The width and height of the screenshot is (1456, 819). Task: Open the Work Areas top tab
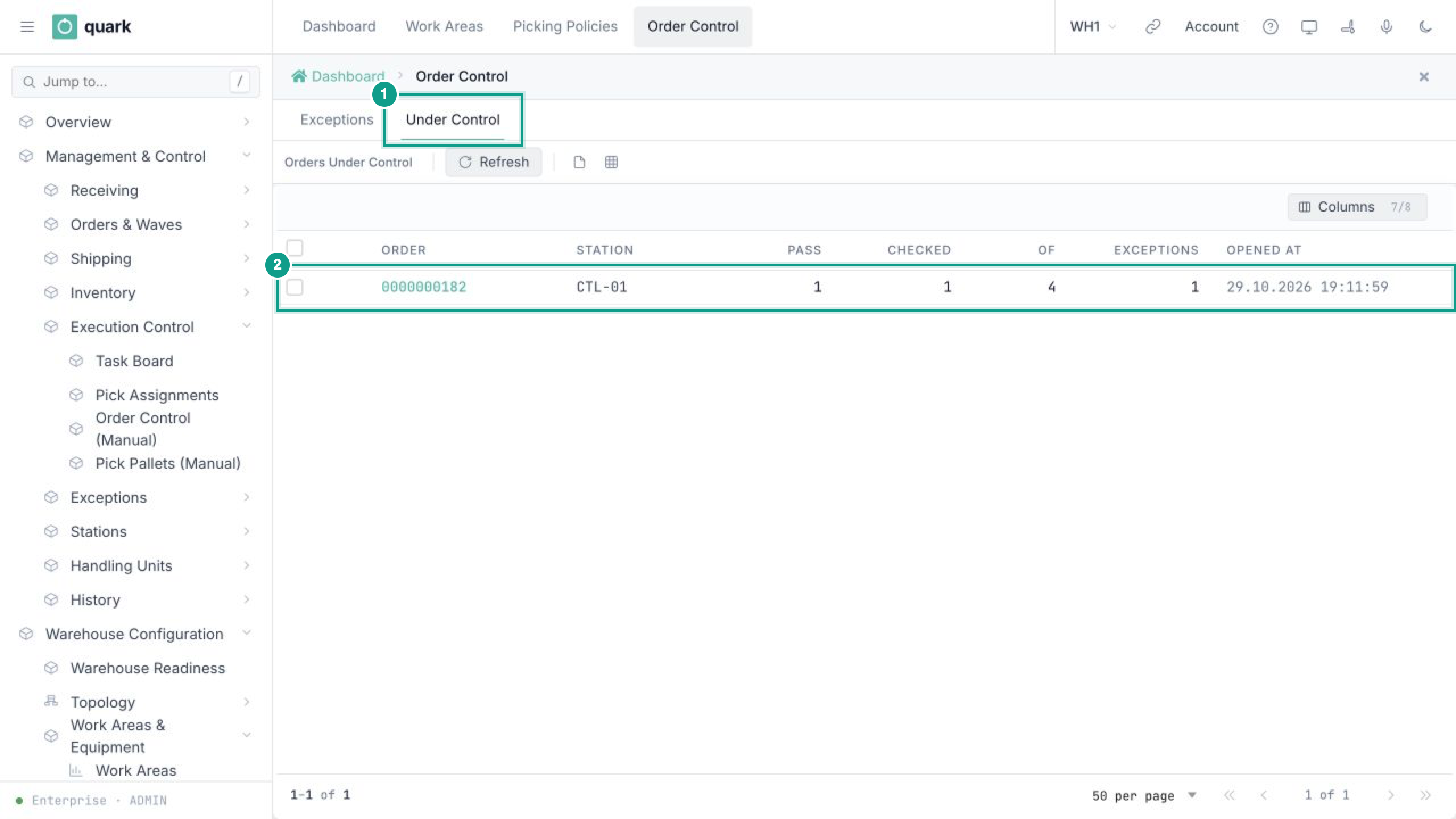(x=444, y=26)
